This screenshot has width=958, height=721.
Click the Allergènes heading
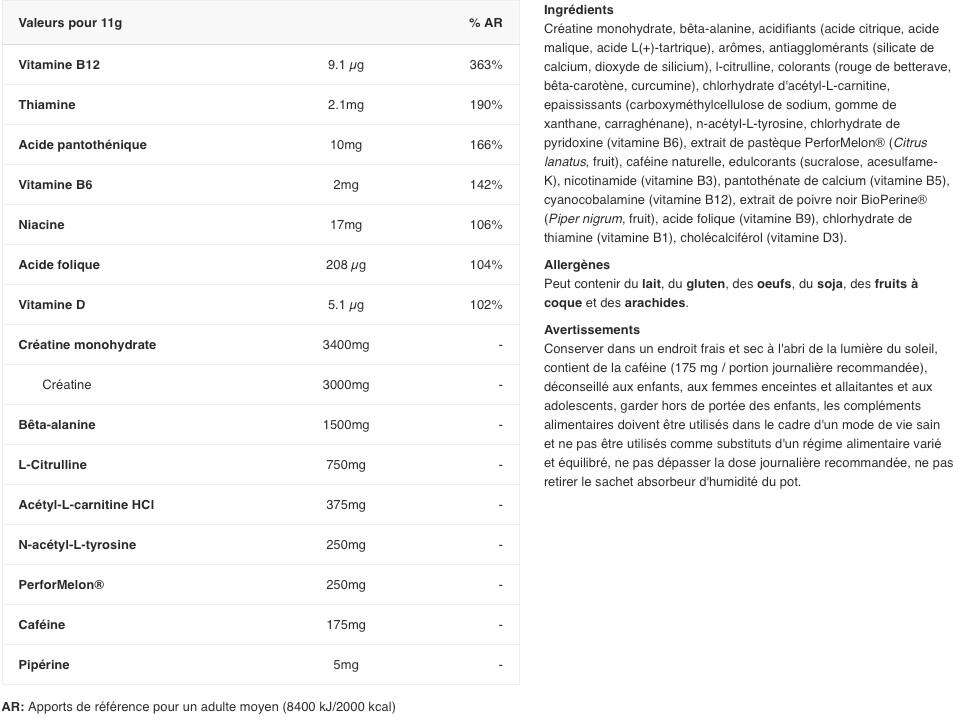577,265
